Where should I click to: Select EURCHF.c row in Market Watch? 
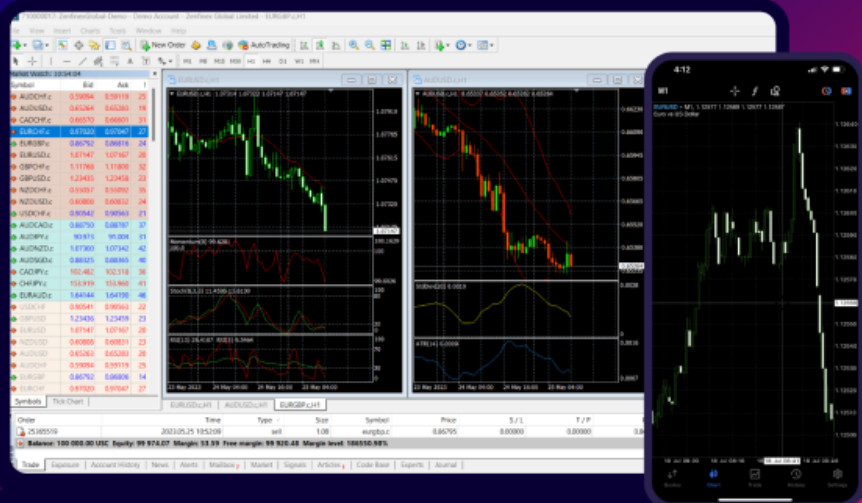(x=79, y=132)
